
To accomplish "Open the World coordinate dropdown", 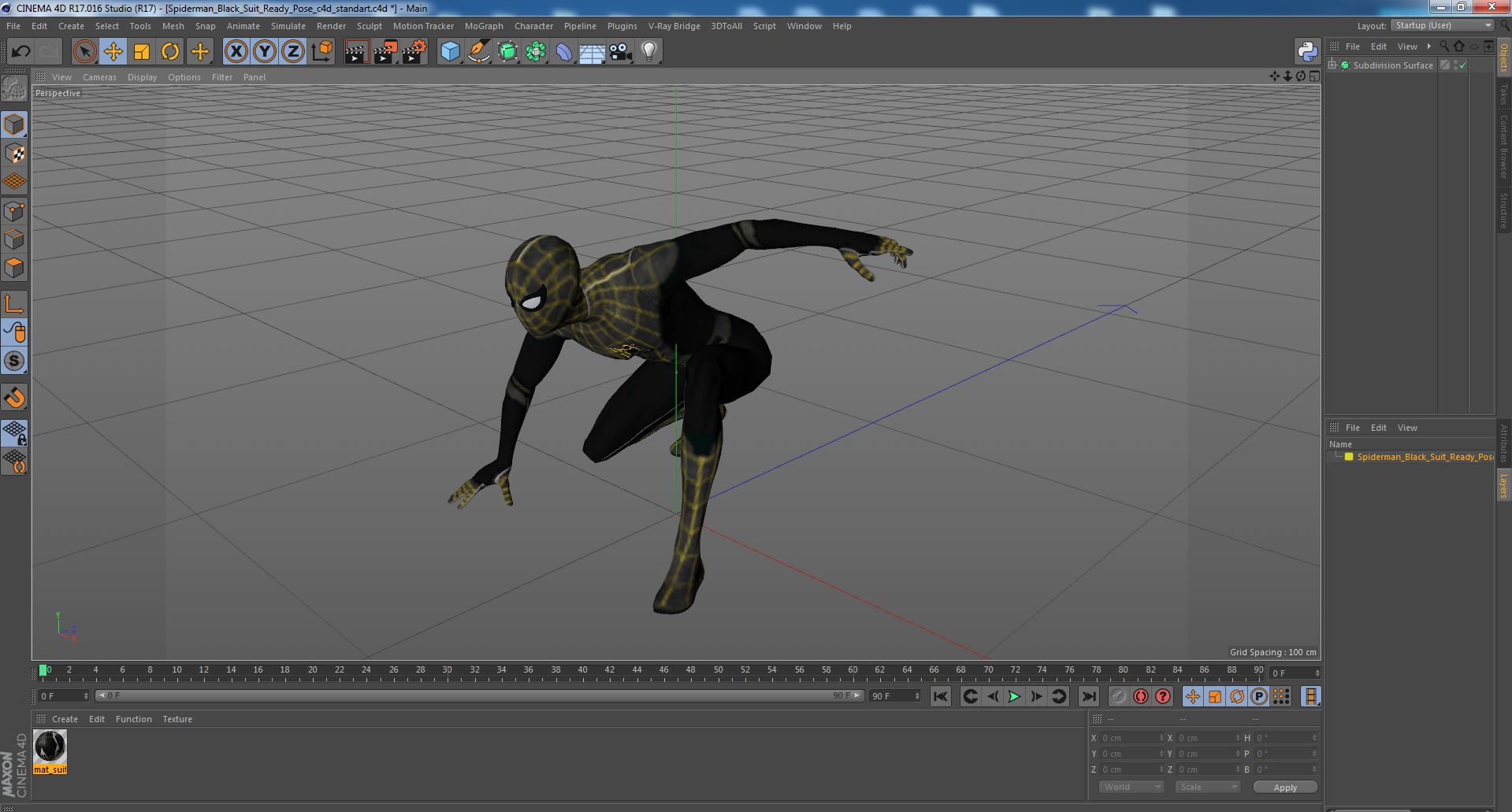I will pyautogui.click(x=1131, y=787).
